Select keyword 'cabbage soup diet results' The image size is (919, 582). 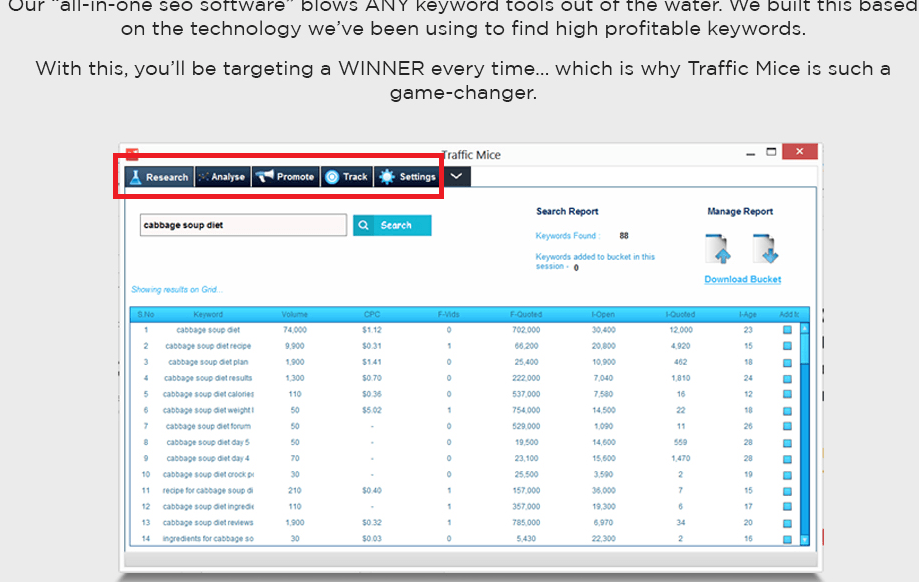coord(208,378)
